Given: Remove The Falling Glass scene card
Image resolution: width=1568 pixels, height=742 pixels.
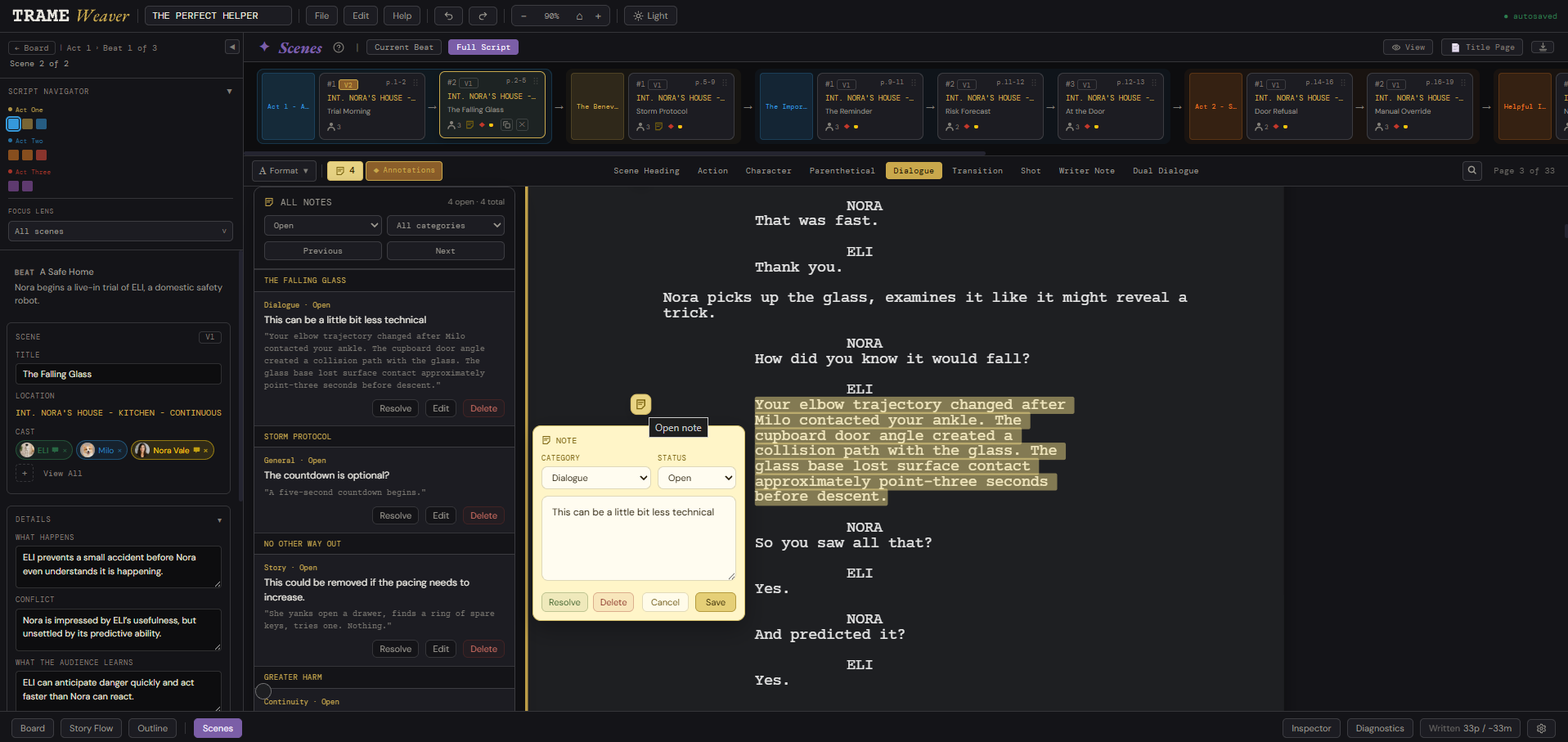Looking at the screenshot, I should [x=522, y=125].
